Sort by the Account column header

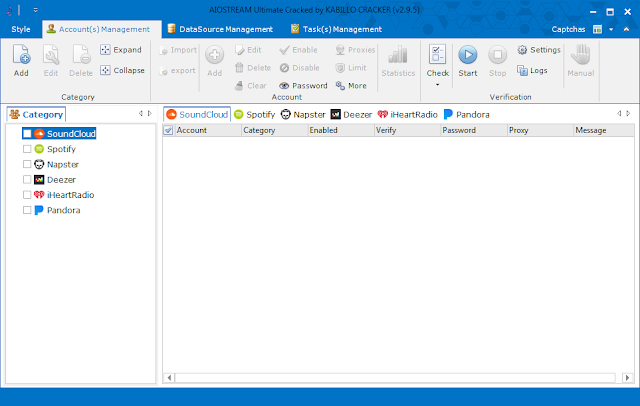tap(208, 130)
